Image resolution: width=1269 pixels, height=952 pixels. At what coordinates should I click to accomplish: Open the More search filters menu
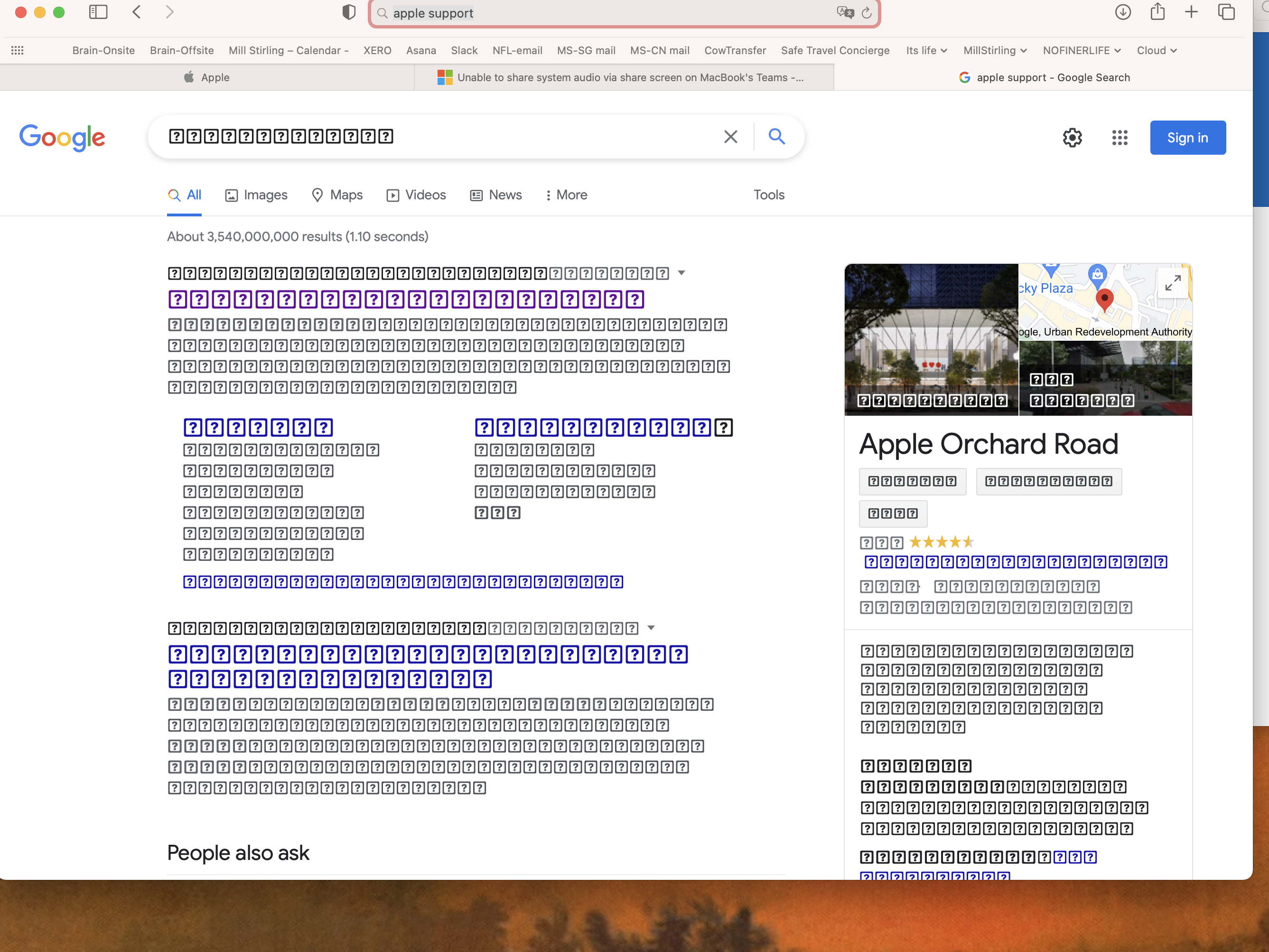(566, 195)
